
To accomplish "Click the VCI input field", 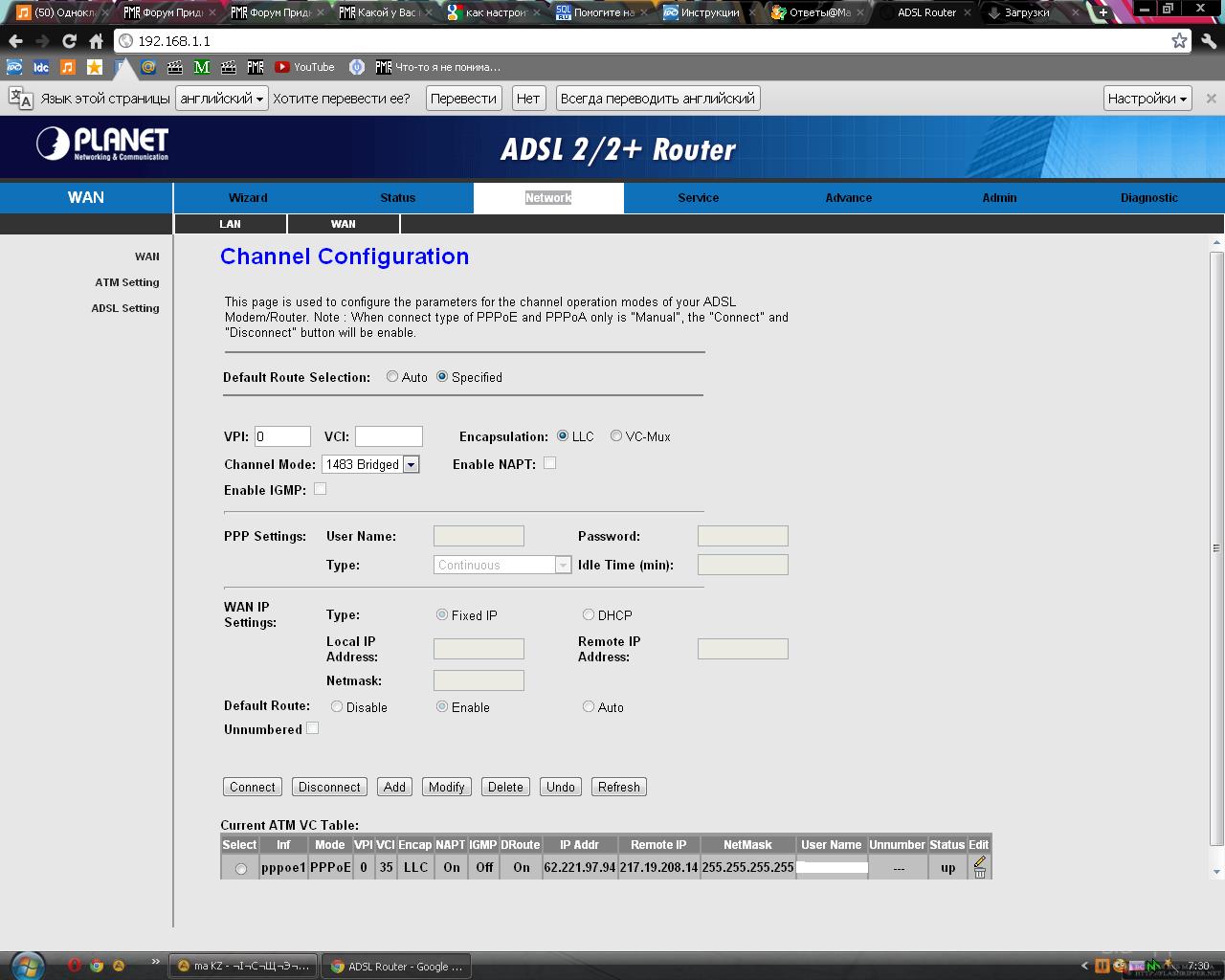I will (389, 436).
